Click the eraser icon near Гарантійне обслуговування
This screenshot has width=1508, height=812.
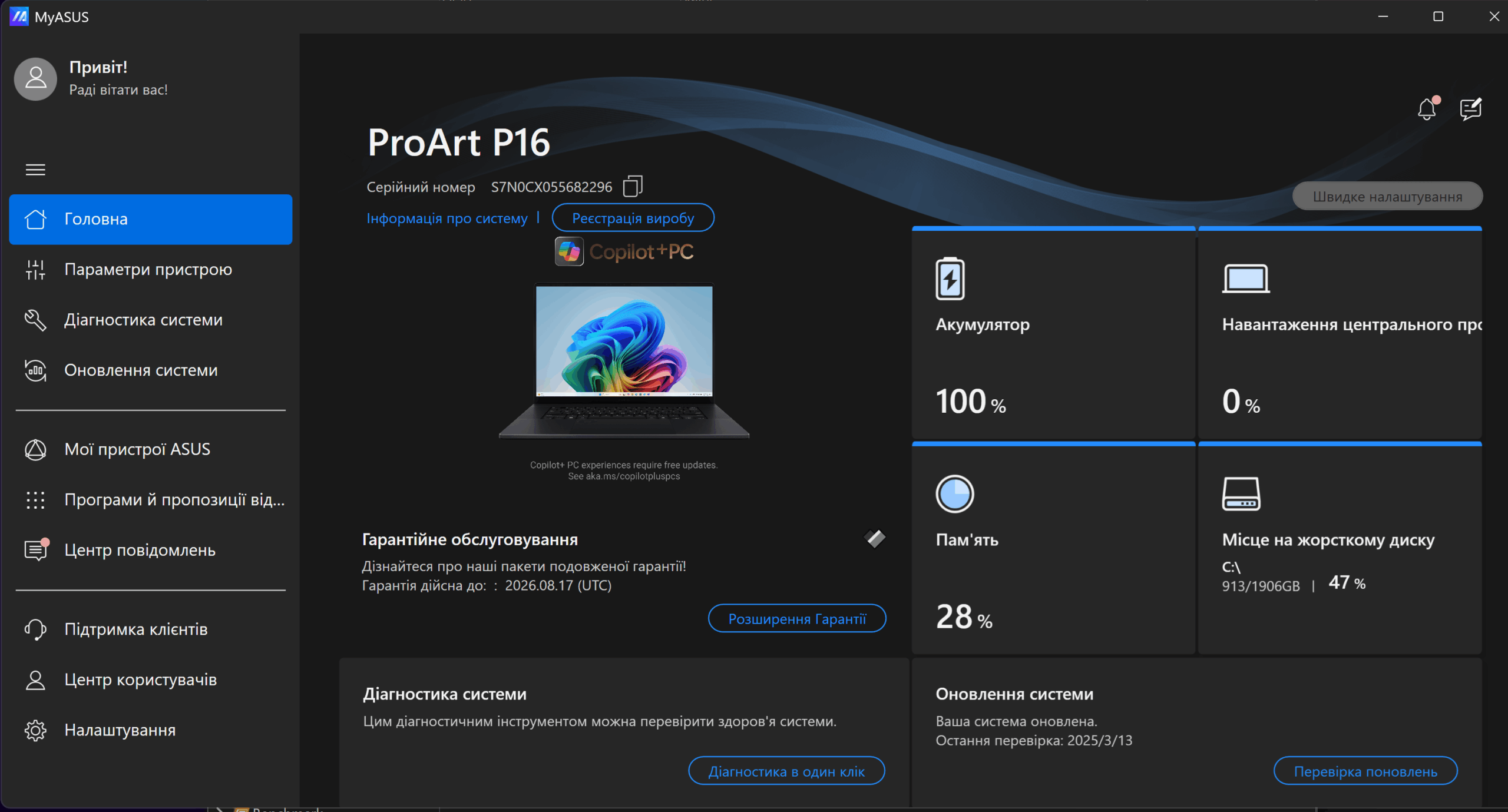point(874,538)
